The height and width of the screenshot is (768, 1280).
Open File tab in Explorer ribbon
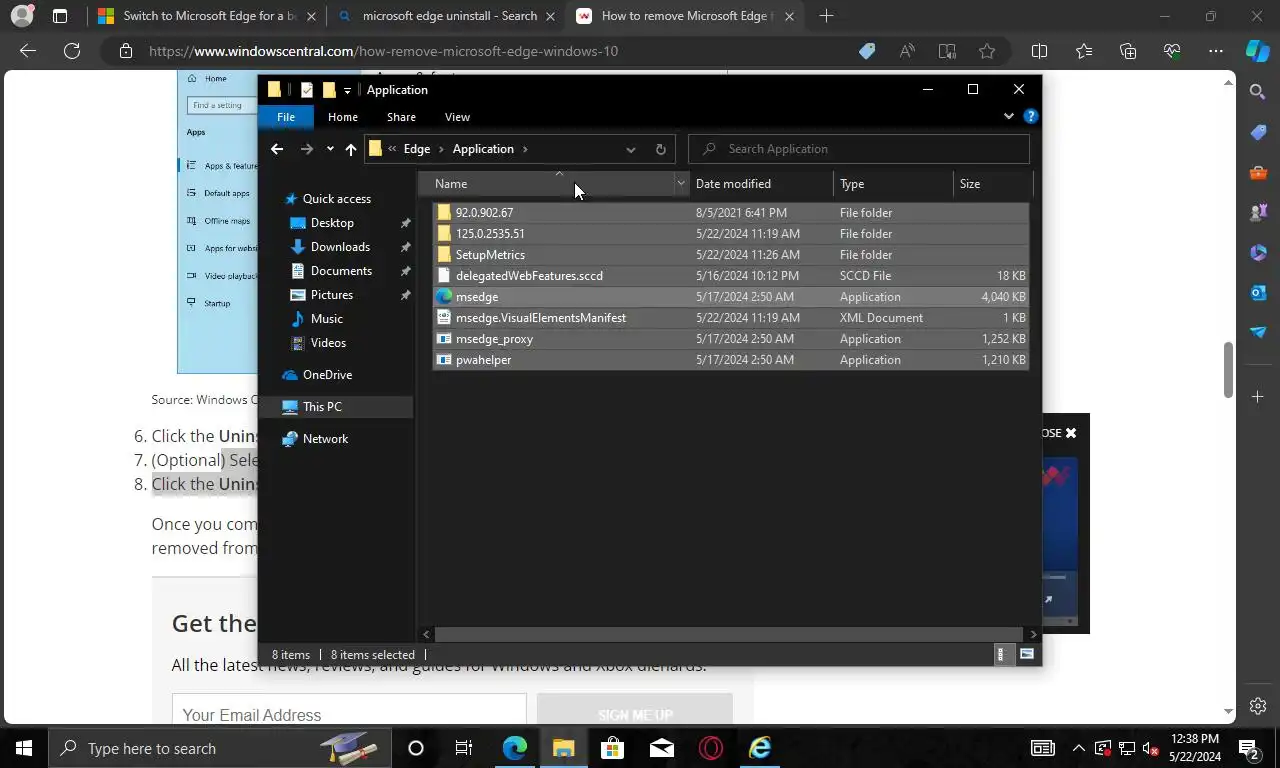point(286,117)
